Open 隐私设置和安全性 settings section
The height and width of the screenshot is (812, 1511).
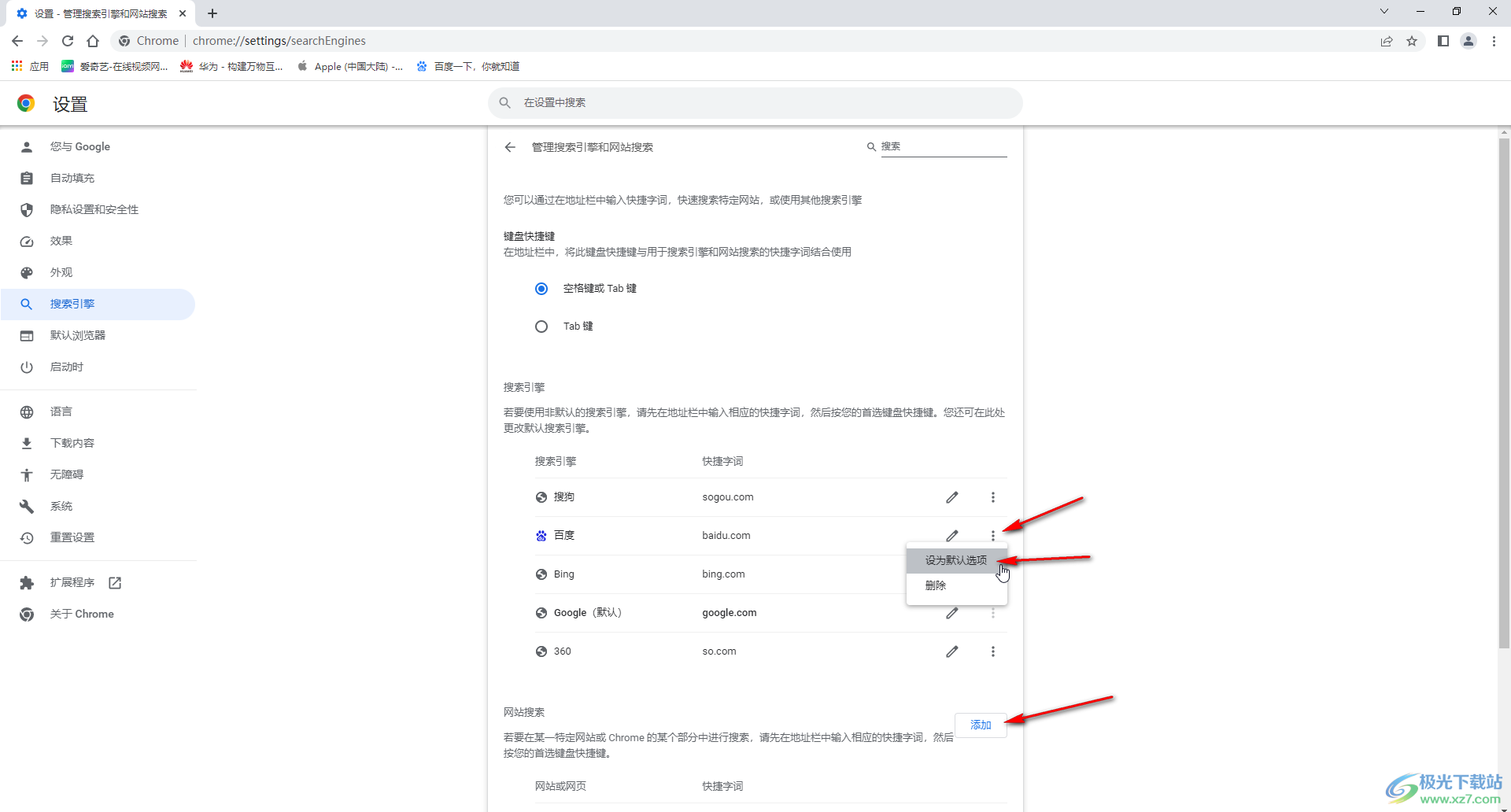click(x=98, y=209)
